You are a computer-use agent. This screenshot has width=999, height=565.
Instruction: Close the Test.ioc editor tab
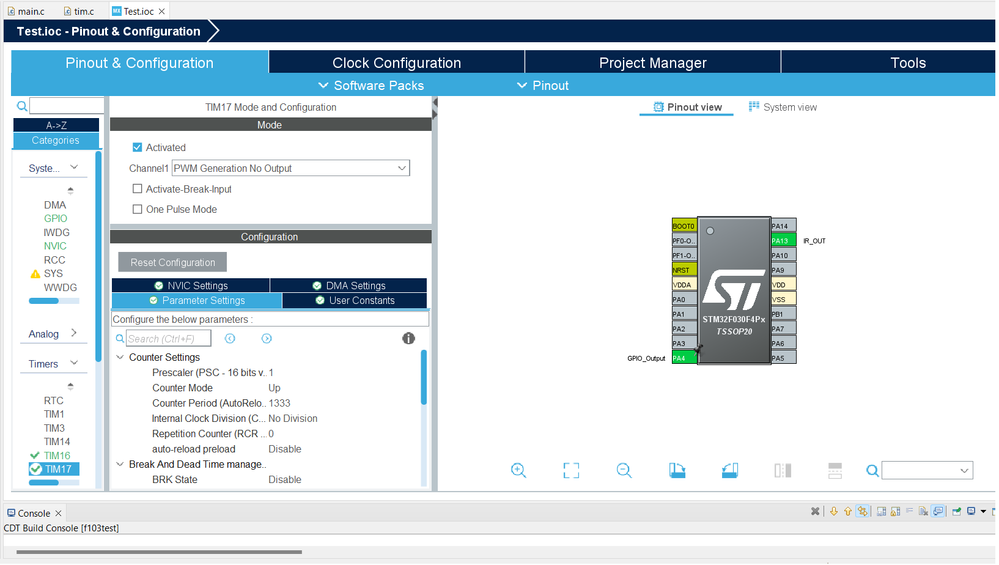coord(162,11)
